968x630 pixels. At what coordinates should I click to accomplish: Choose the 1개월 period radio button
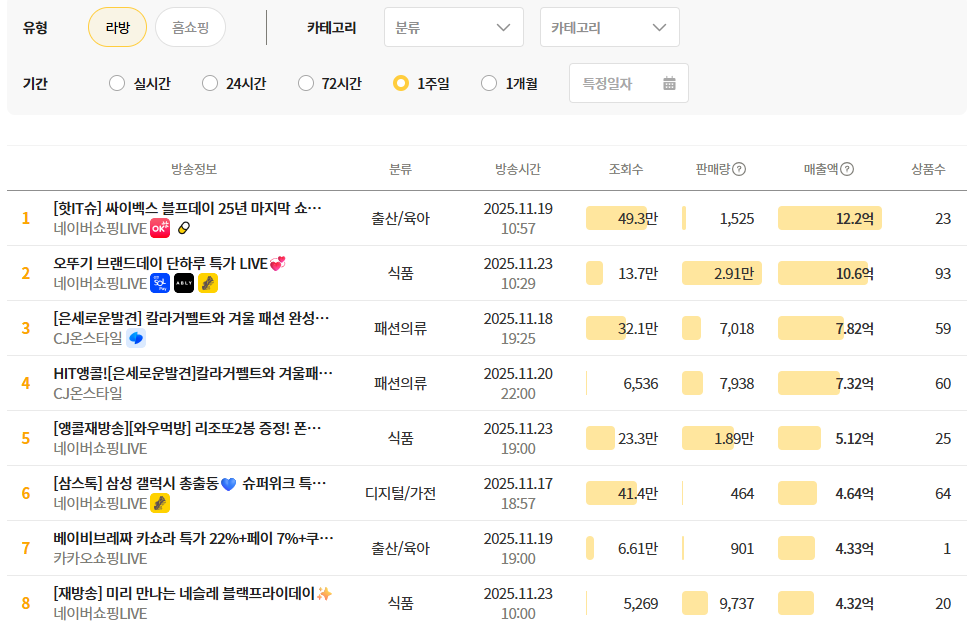click(x=489, y=83)
